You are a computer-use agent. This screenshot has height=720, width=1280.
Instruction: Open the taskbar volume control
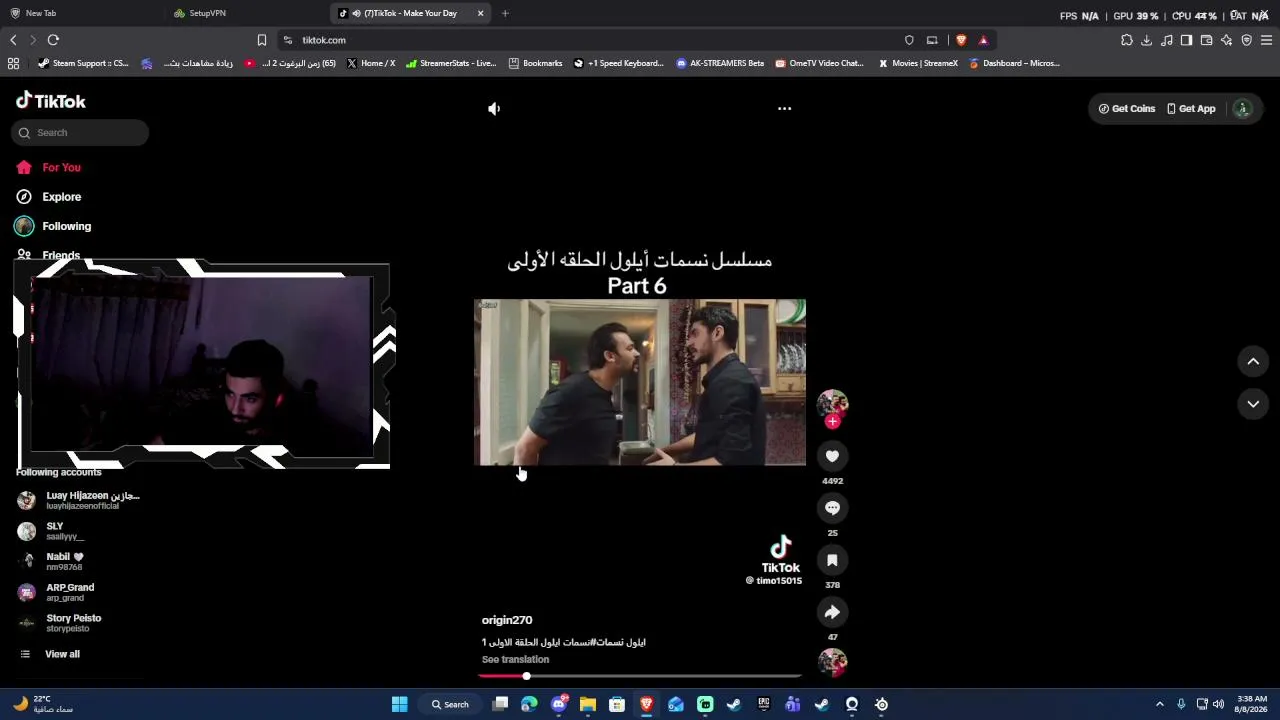[x=1218, y=704]
